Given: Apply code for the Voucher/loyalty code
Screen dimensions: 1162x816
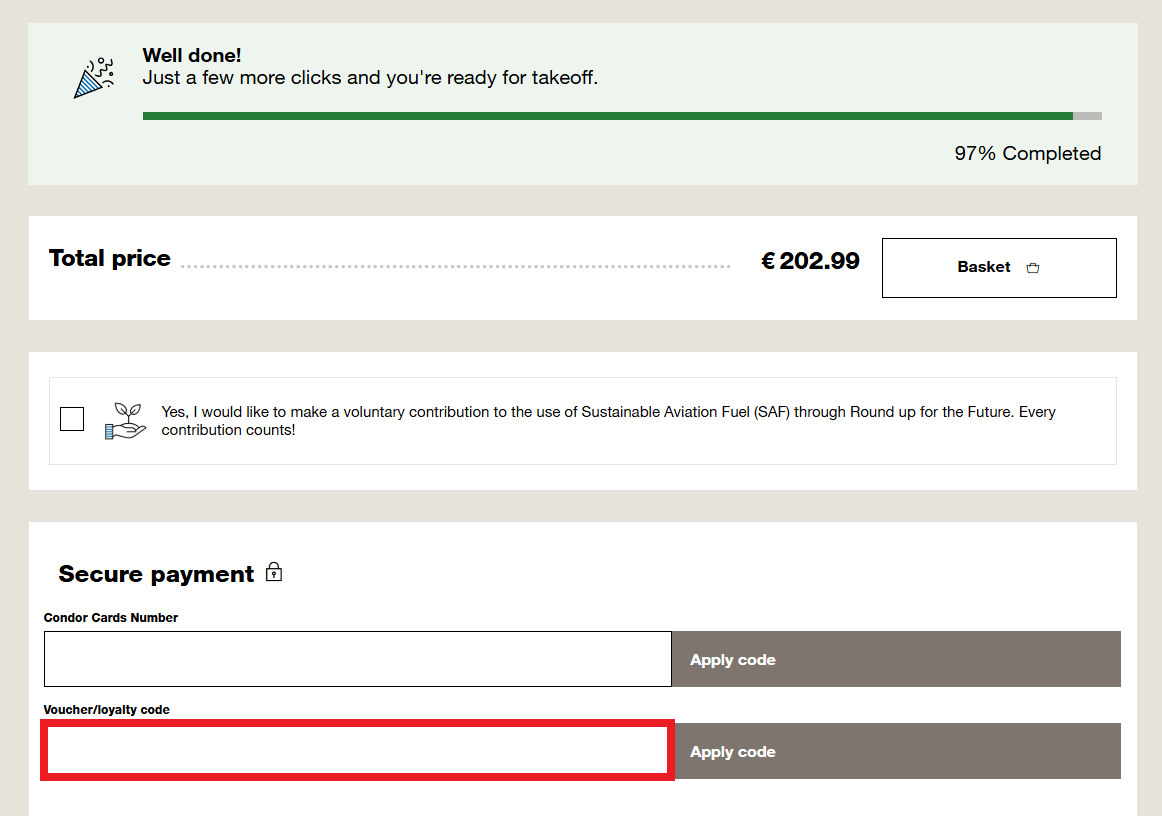Looking at the screenshot, I should [732, 751].
